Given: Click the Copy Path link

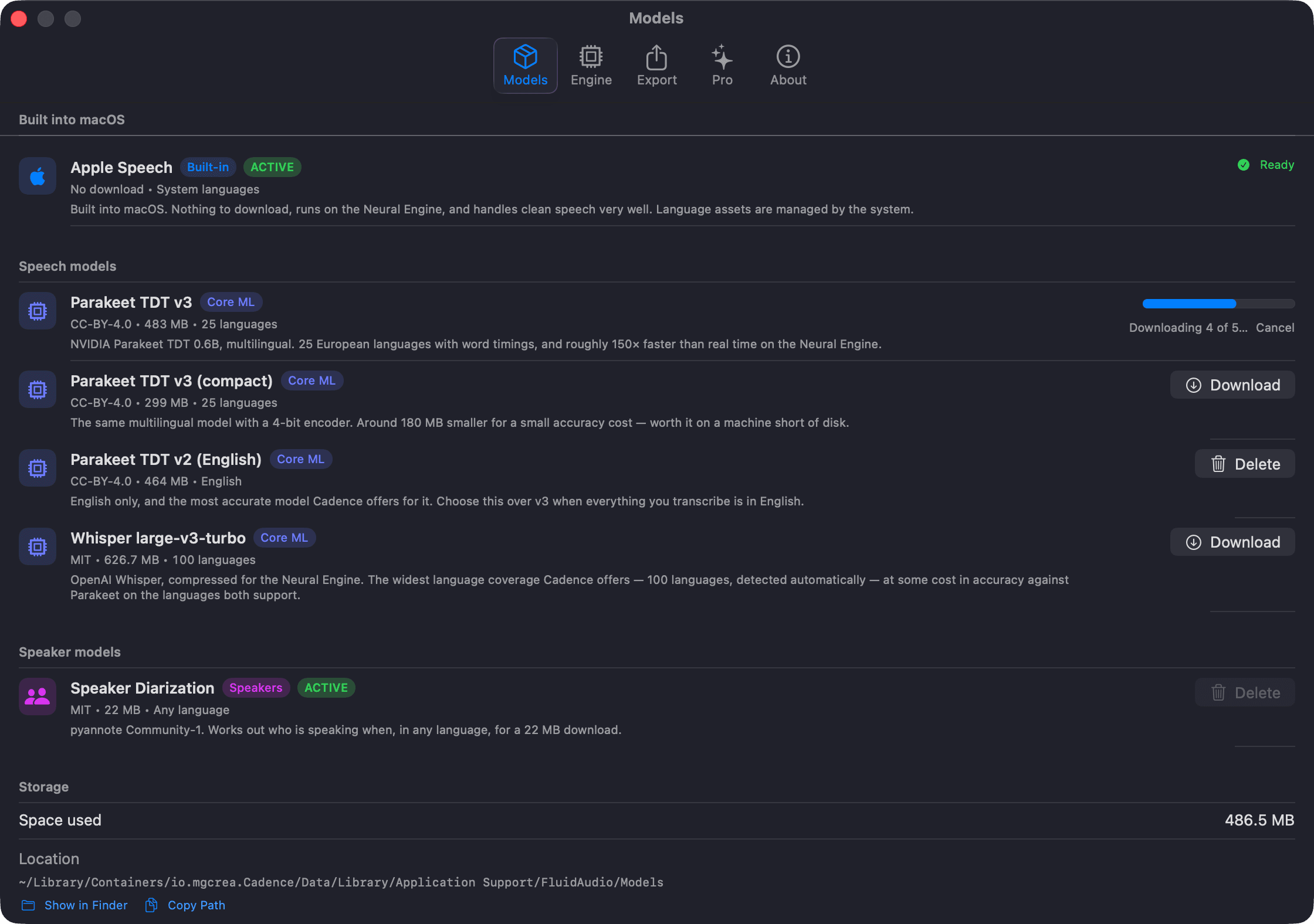Looking at the screenshot, I should [196, 905].
